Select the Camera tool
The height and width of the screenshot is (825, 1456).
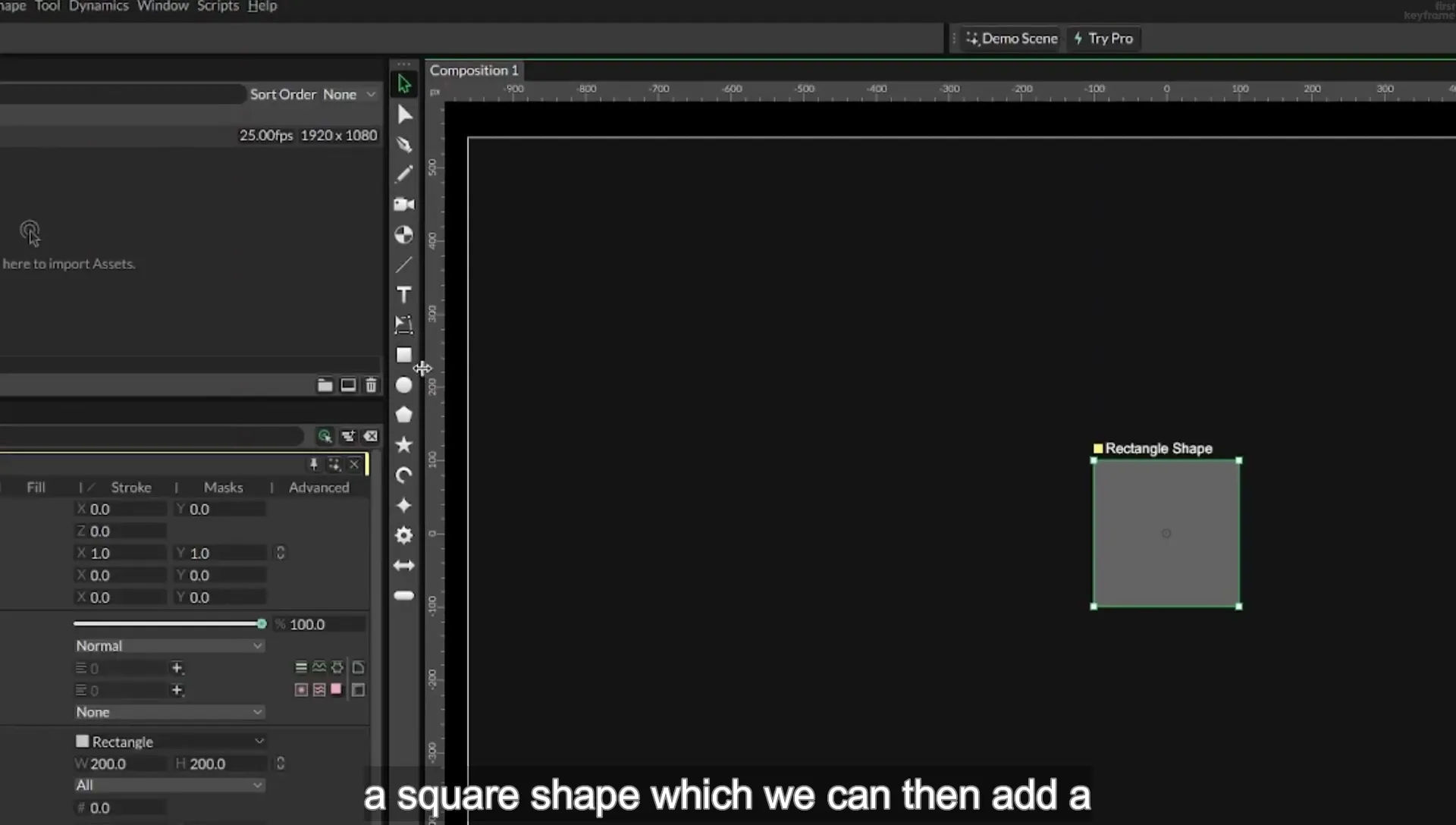[404, 205]
